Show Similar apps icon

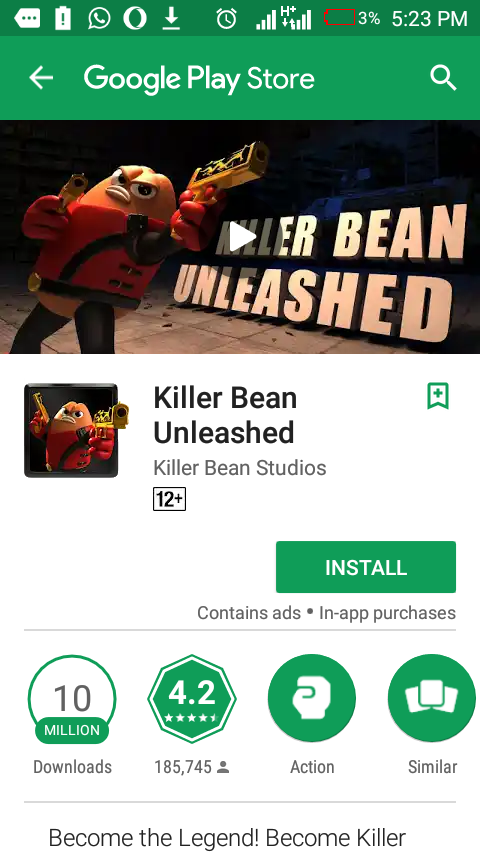tap(432, 699)
